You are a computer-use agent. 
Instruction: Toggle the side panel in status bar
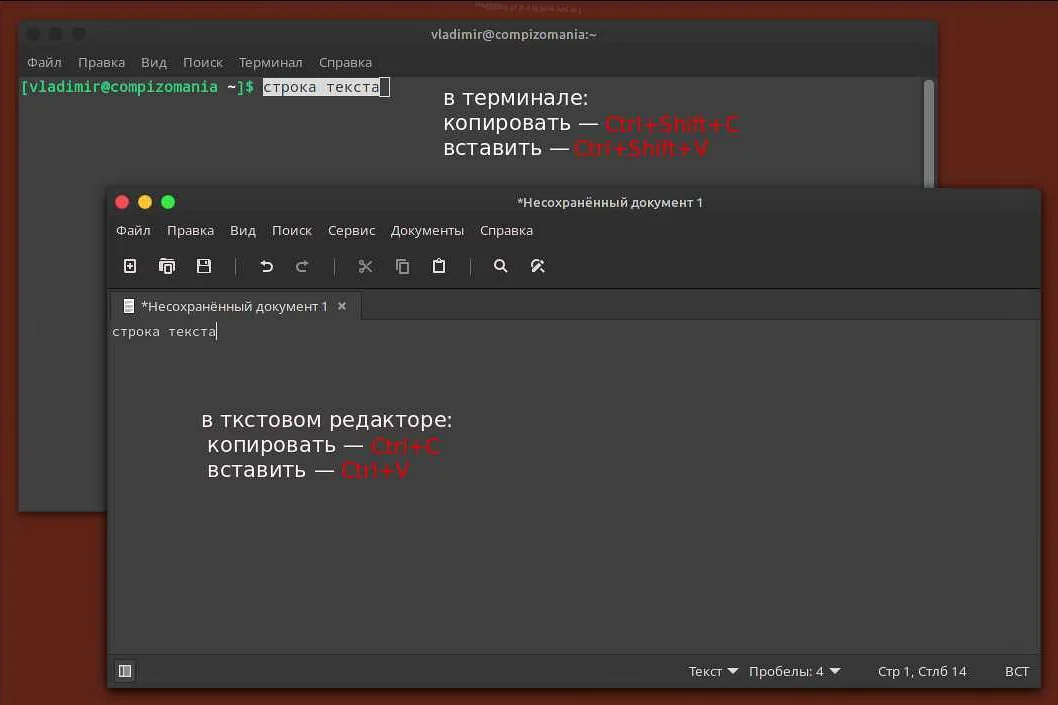[125, 671]
